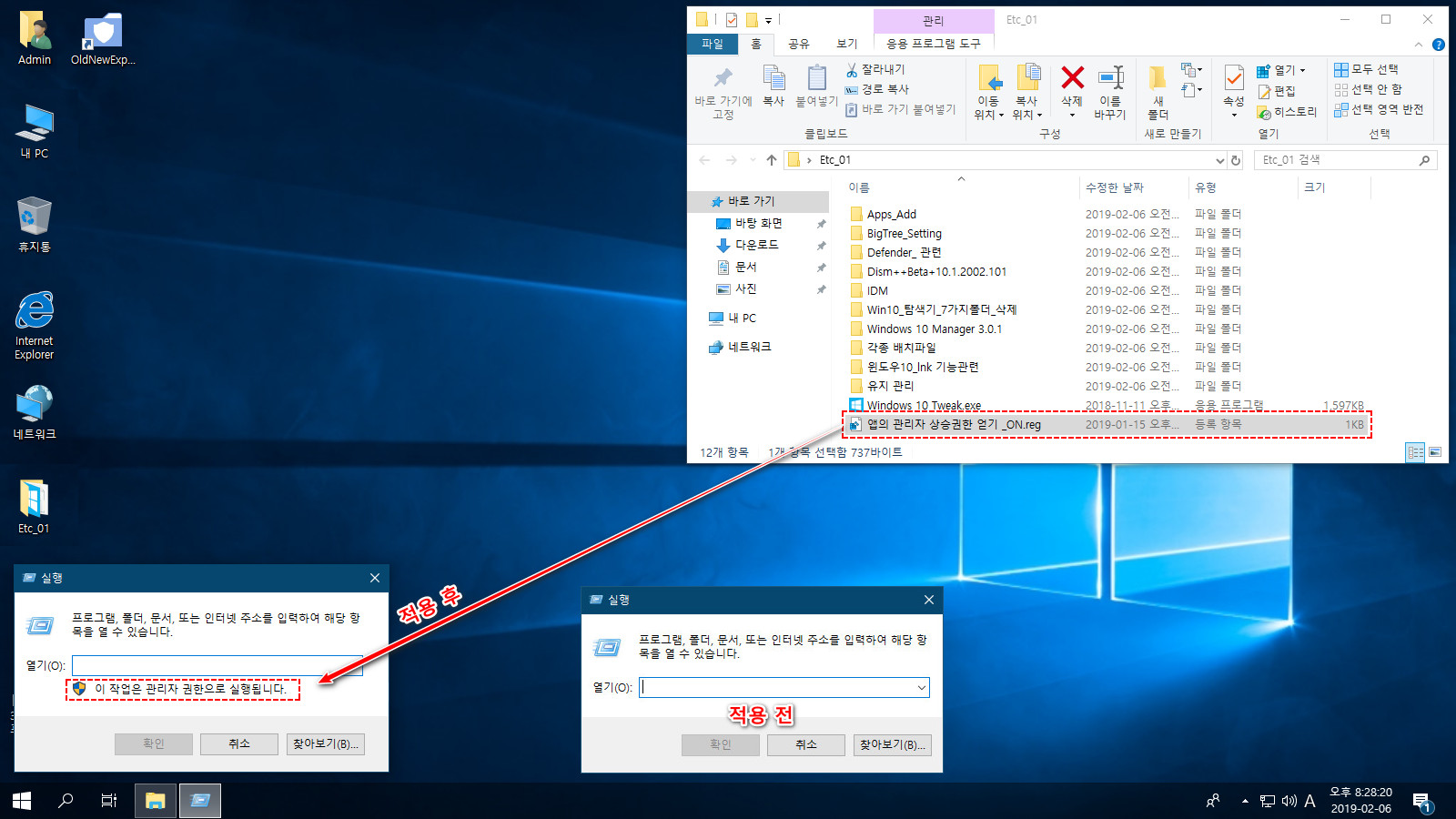Open the 열기 dropdown in ribbon
The height and width of the screenshot is (819, 1456).
point(1281,70)
